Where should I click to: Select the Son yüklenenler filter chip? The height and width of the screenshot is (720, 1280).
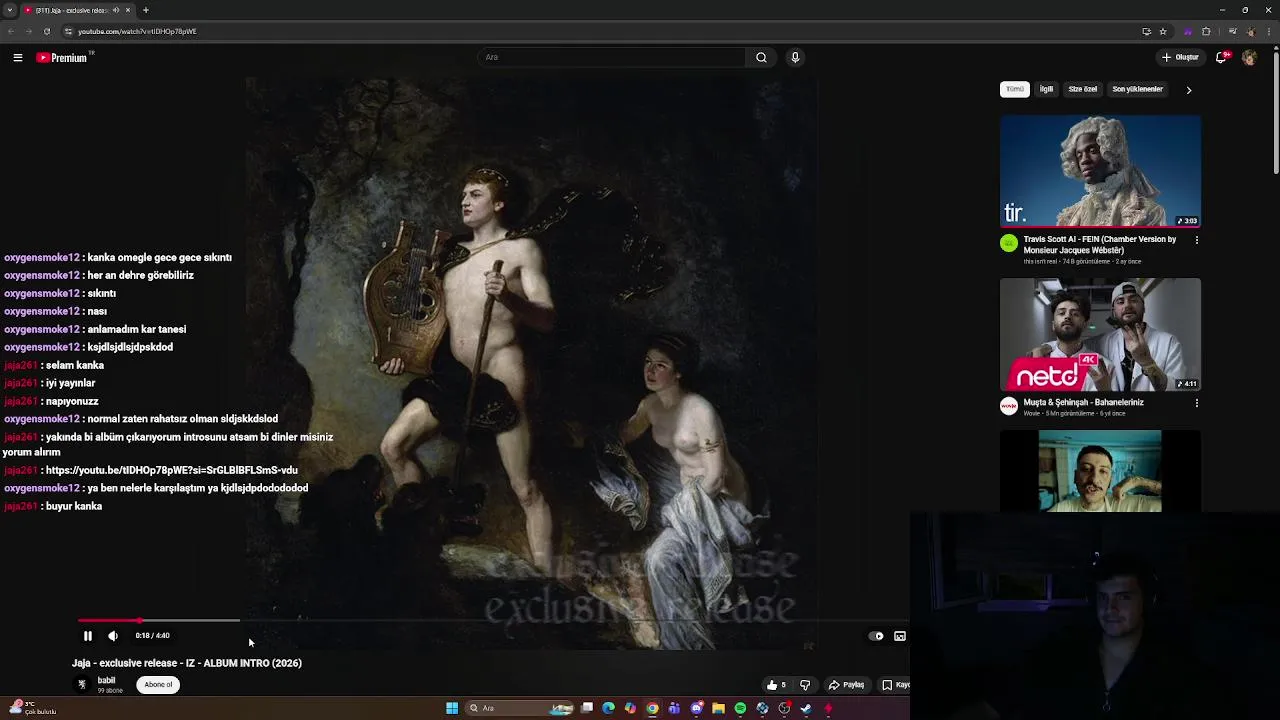[1138, 89]
